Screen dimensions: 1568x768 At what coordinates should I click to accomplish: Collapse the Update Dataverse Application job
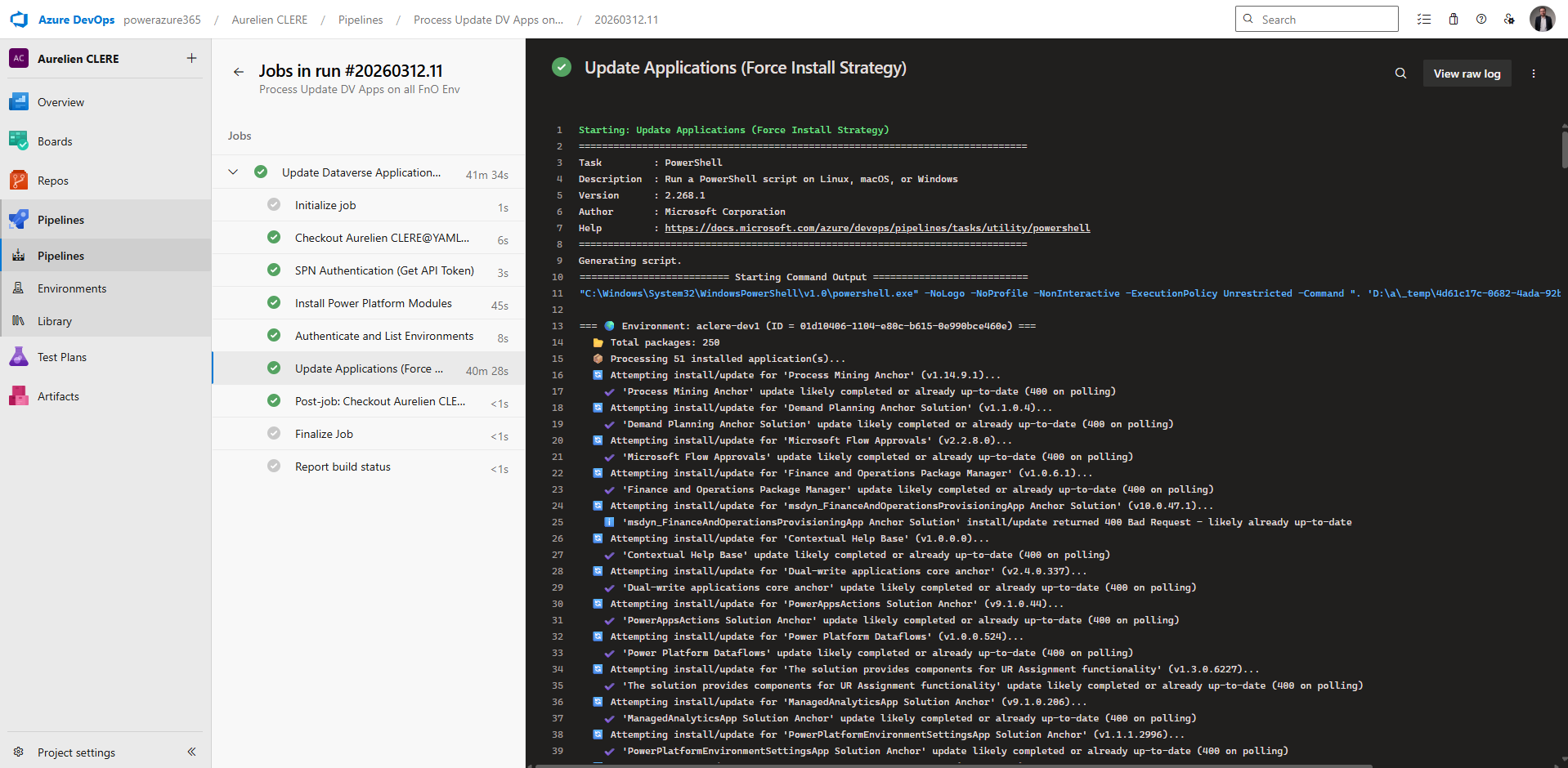(233, 172)
